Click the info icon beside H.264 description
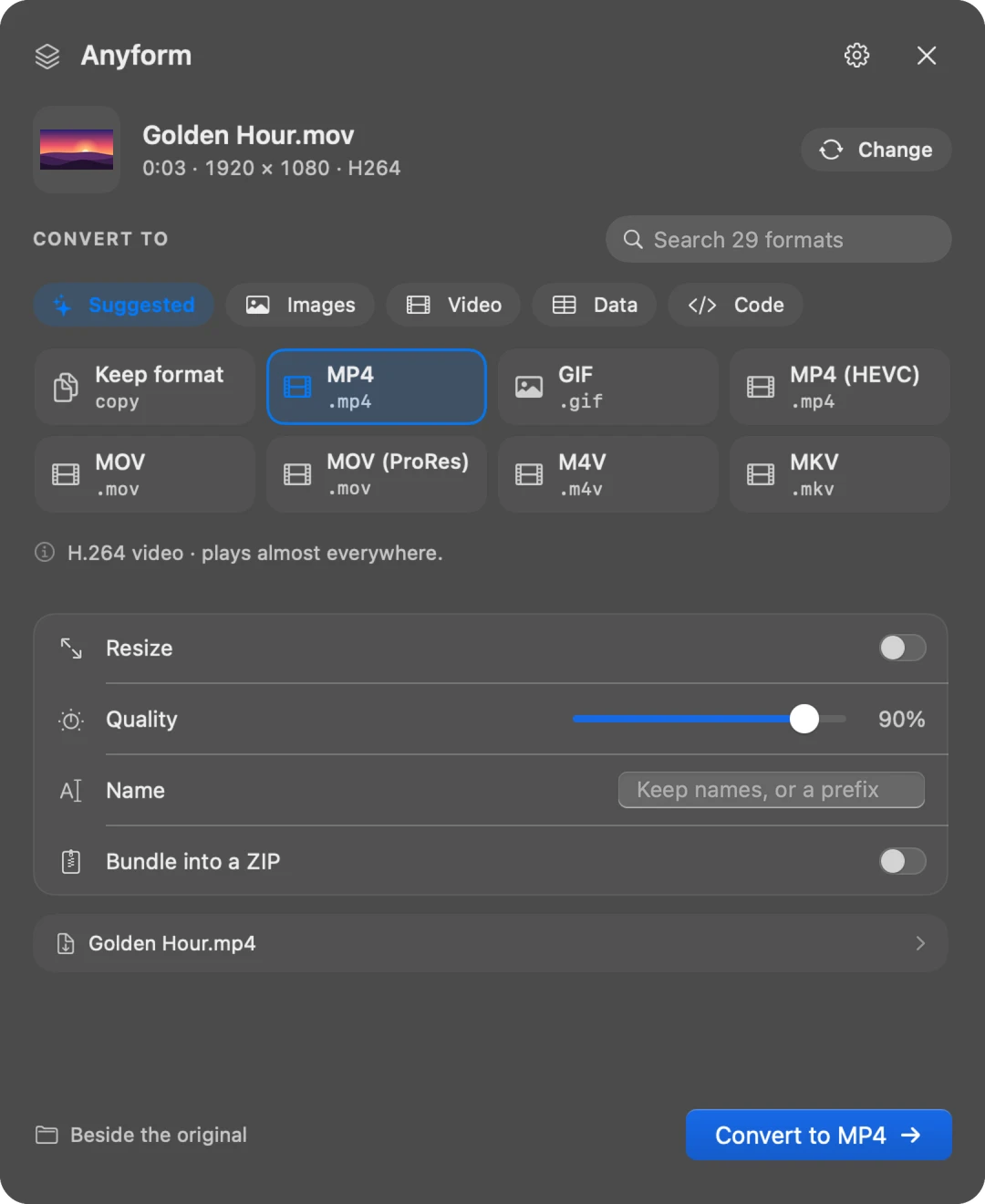This screenshot has height=1204, width=985. click(45, 552)
